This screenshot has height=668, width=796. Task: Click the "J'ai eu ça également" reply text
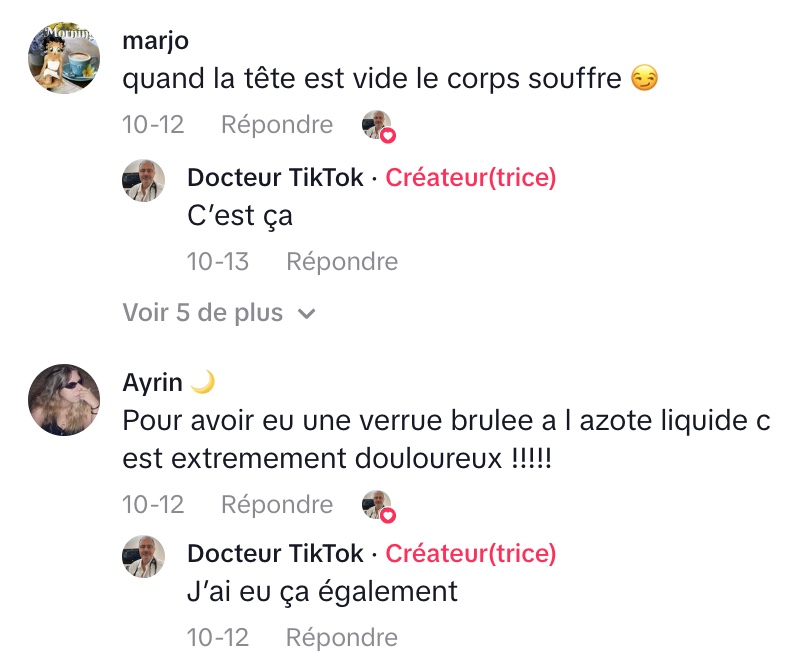click(322, 592)
